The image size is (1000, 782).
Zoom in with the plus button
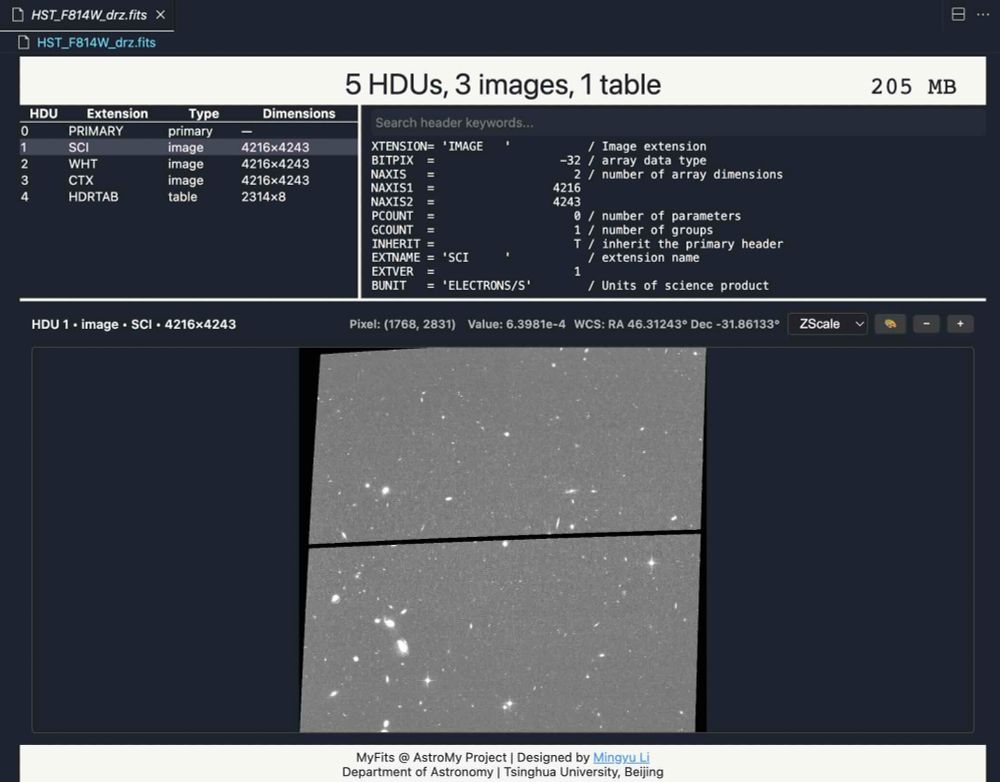[x=960, y=324]
